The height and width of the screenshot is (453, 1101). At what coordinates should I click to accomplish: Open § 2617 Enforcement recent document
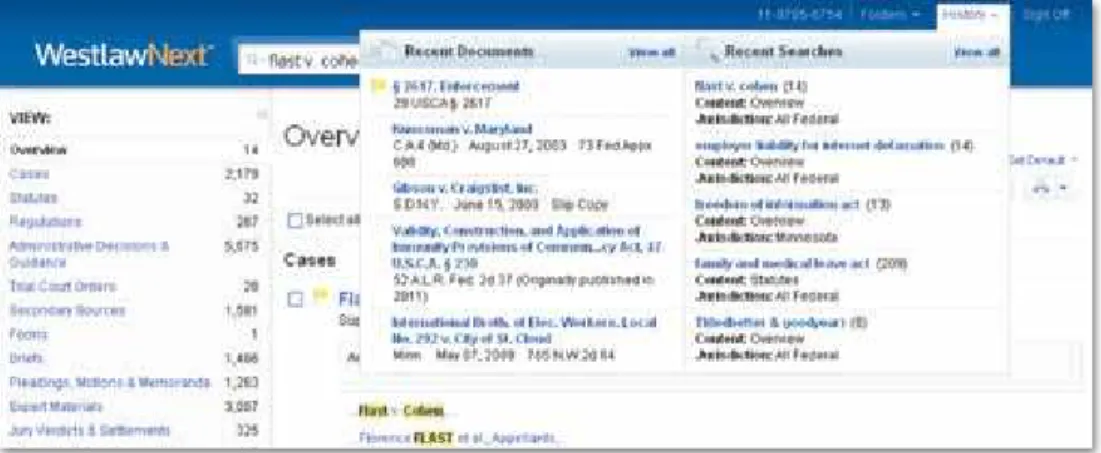pos(456,86)
